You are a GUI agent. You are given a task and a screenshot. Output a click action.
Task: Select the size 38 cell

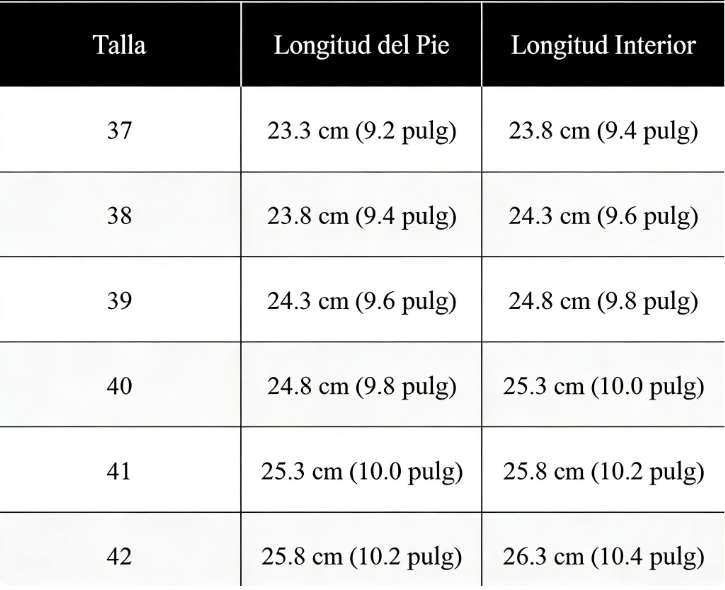pyautogui.click(x=119, y=216)
